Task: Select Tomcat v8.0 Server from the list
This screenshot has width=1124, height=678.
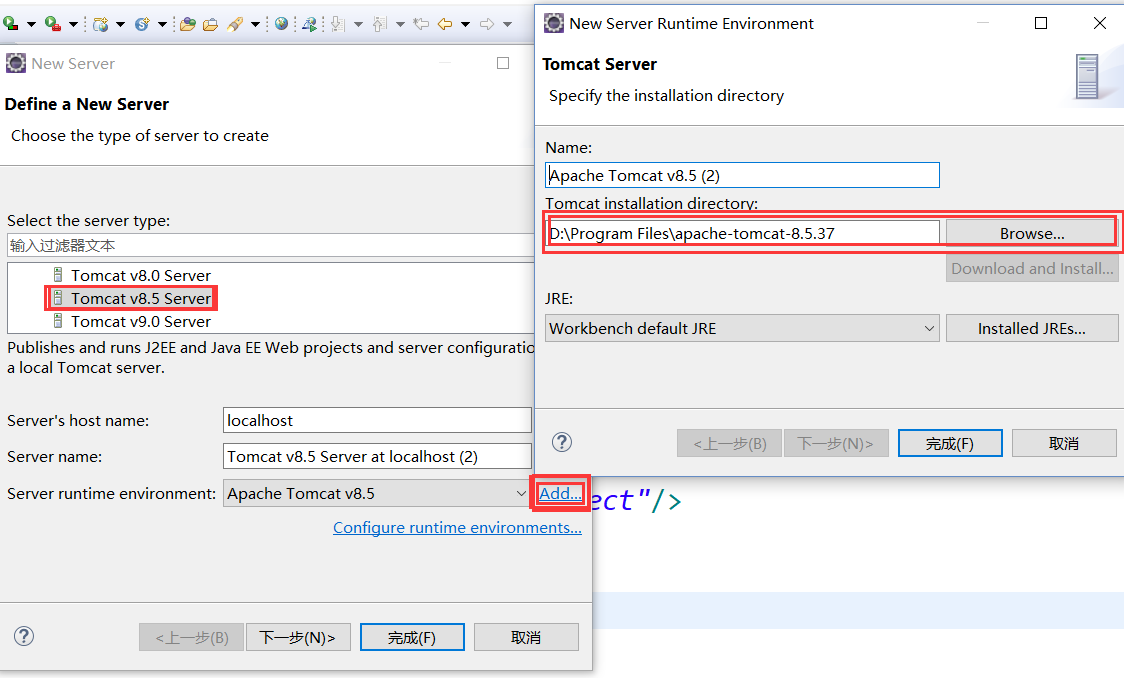Action: (x=140, y=275)
